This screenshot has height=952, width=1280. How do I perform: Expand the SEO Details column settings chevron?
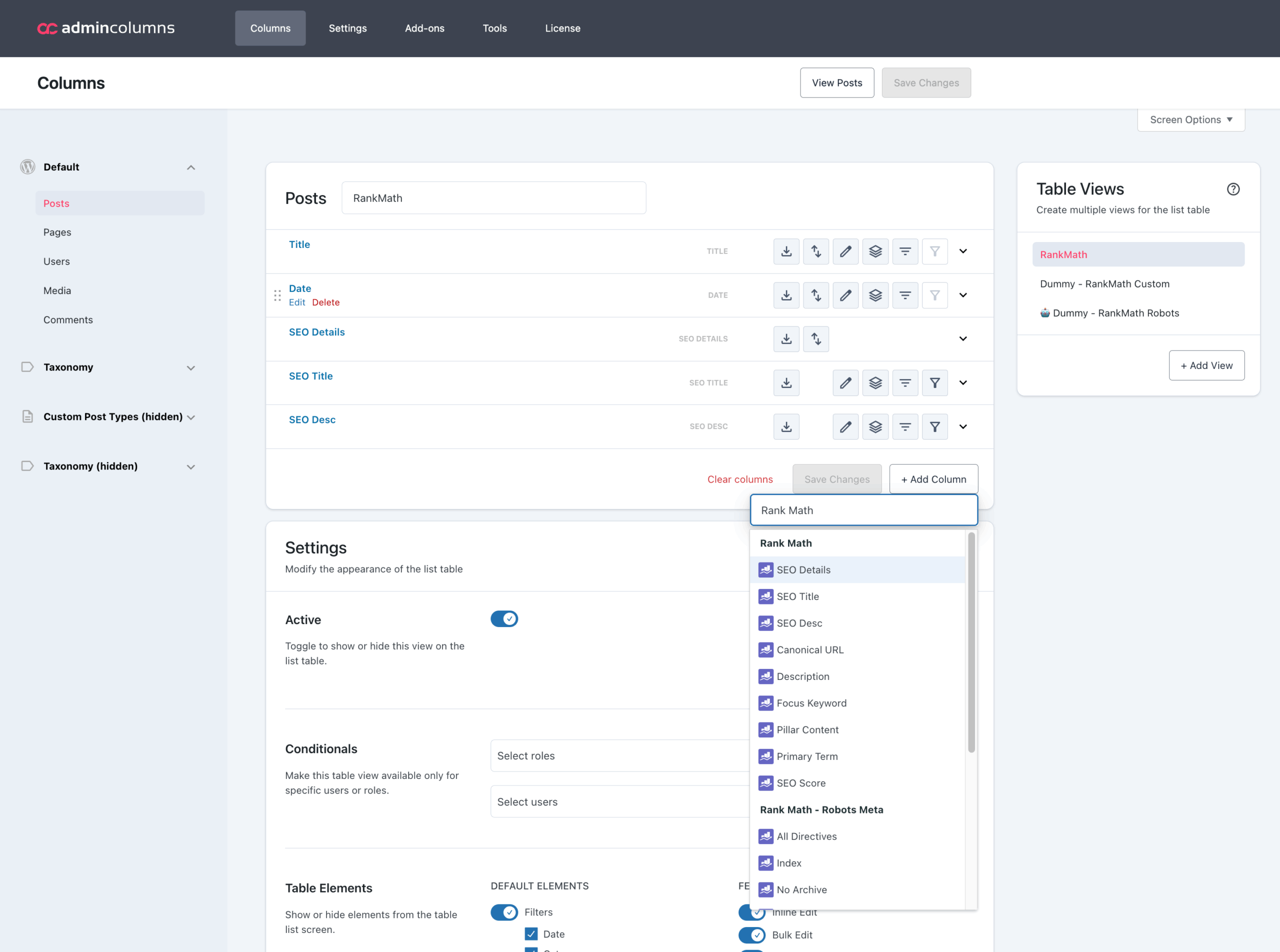click(963, 339)
